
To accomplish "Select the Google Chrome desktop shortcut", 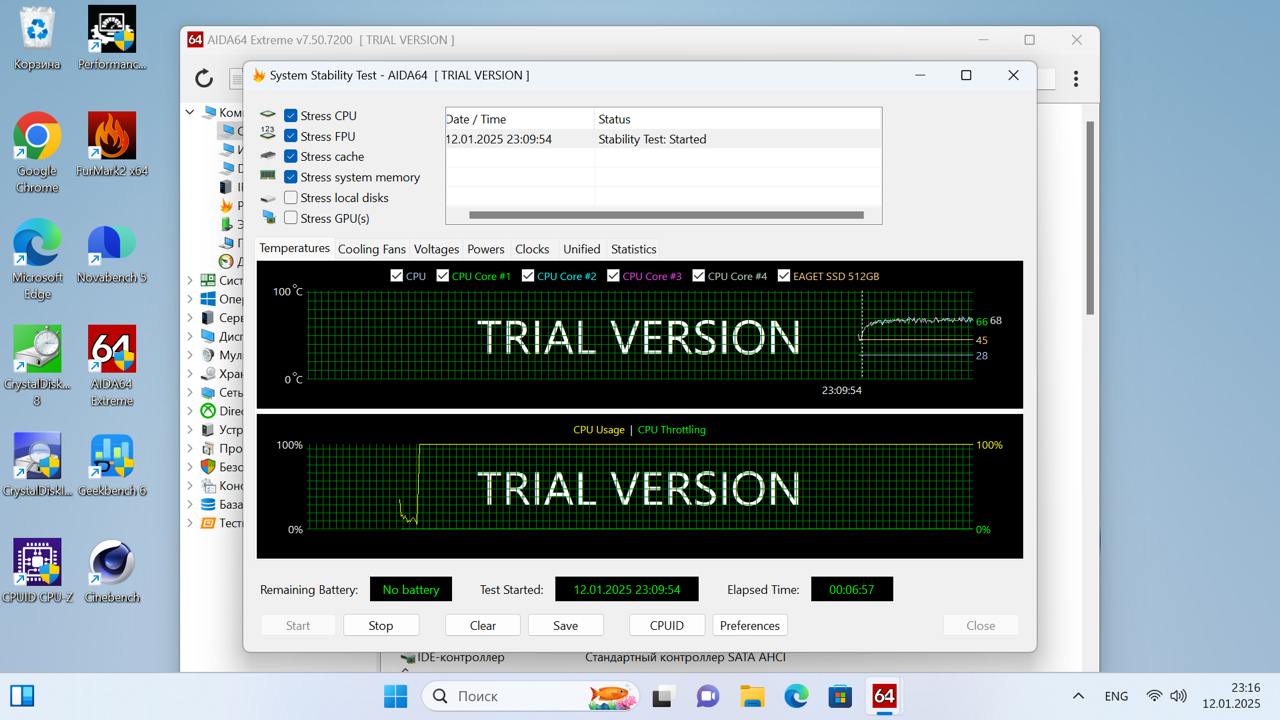I will (x=37, y=153).
